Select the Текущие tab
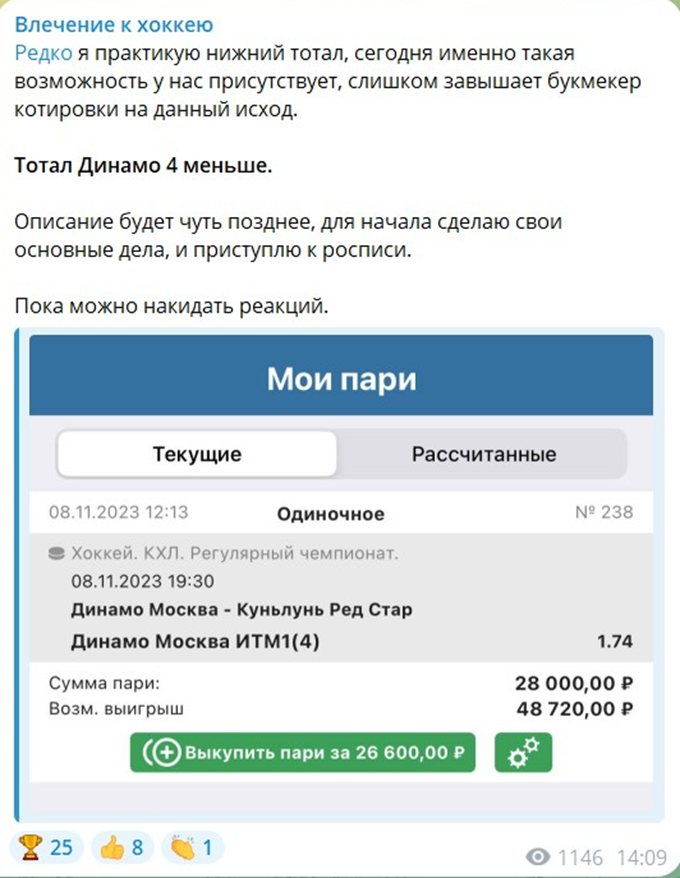This screenshot has height=878, width=680. [197, 453]
